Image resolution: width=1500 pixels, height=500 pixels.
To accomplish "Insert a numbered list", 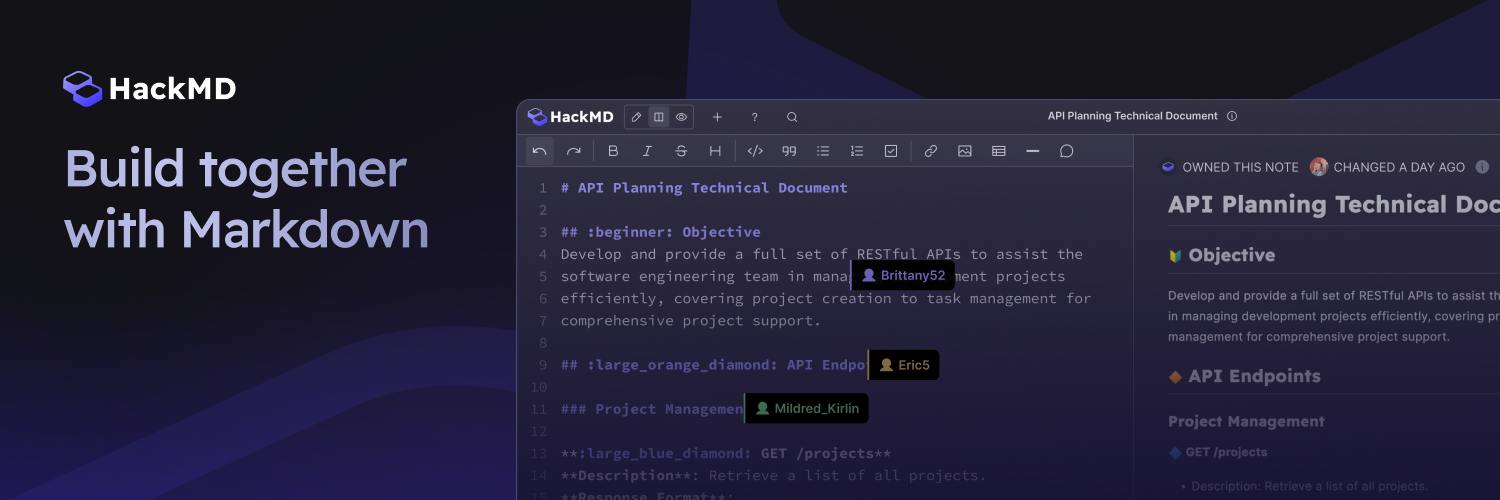I will 857,151.
